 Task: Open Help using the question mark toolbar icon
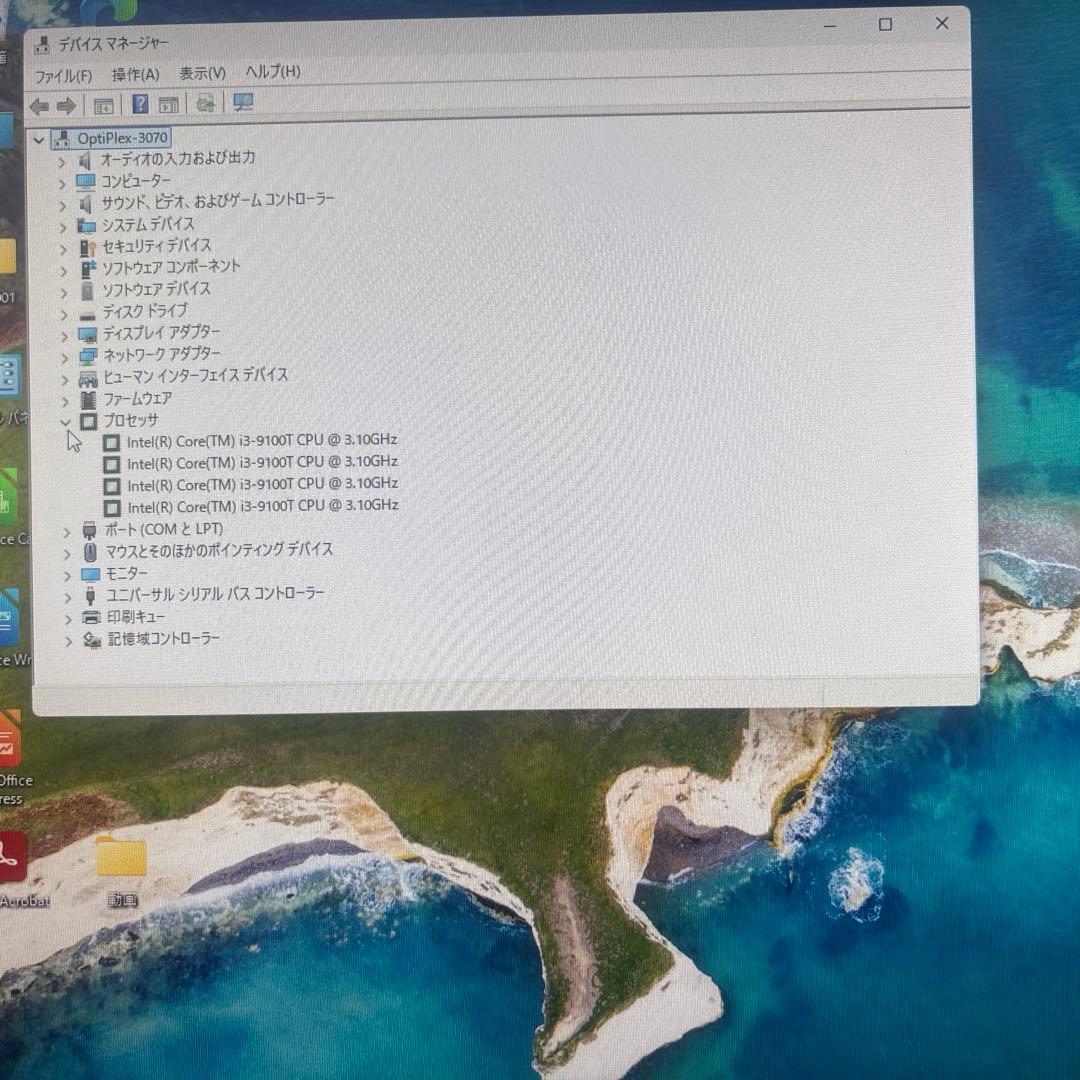pos(141,105)
